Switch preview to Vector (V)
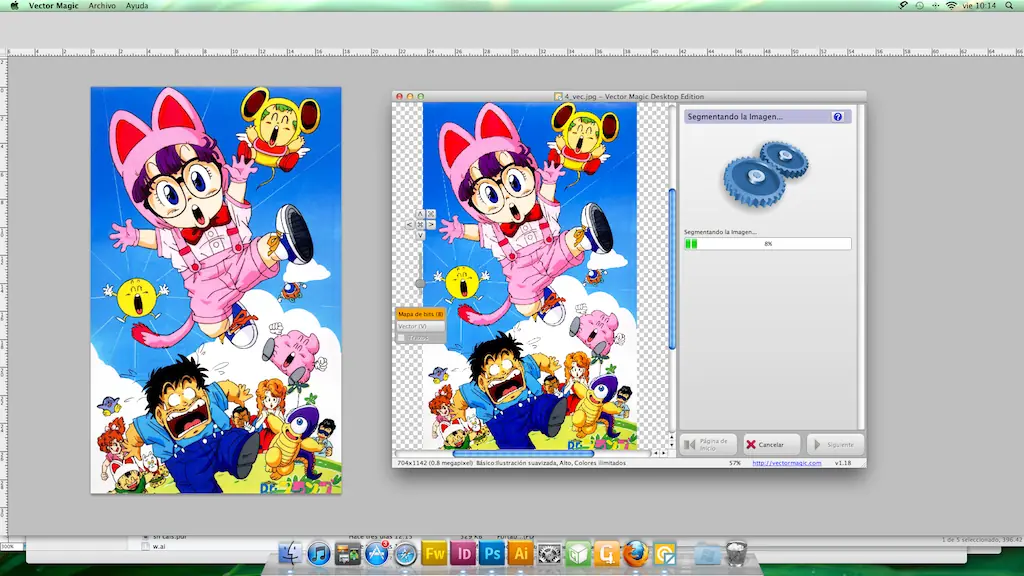 coord(421,326)
